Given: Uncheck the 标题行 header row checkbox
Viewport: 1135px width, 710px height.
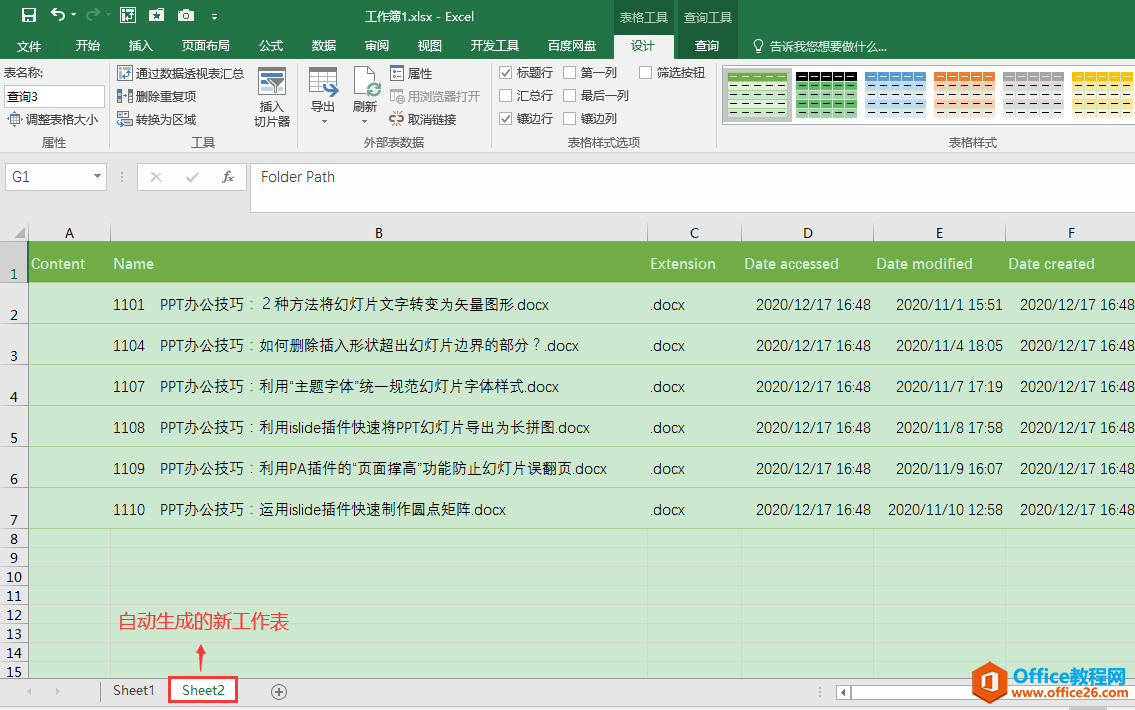Looking at the screenshot, I should (x=506, y=73).
